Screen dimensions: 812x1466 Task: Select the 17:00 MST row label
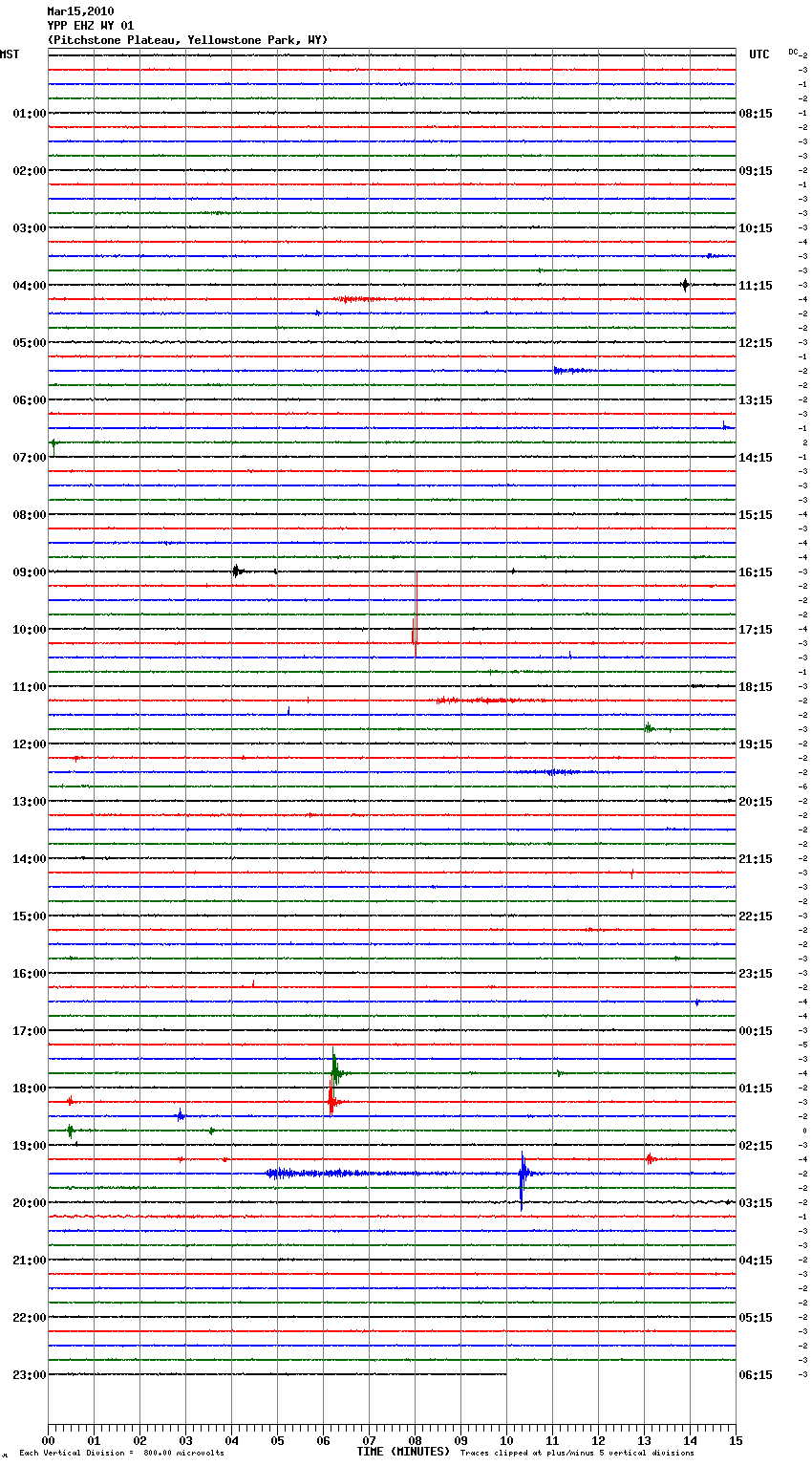pyautogui.click(x=30, y=1031)
